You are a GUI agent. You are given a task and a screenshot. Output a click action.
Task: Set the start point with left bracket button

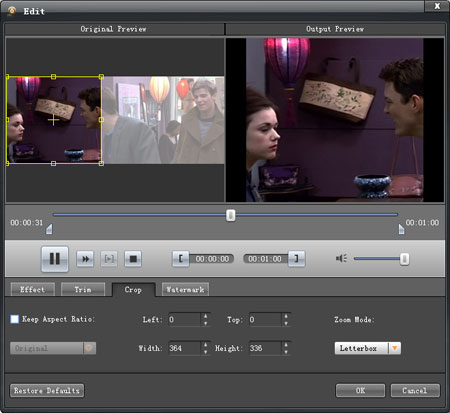tap(181, 259)
